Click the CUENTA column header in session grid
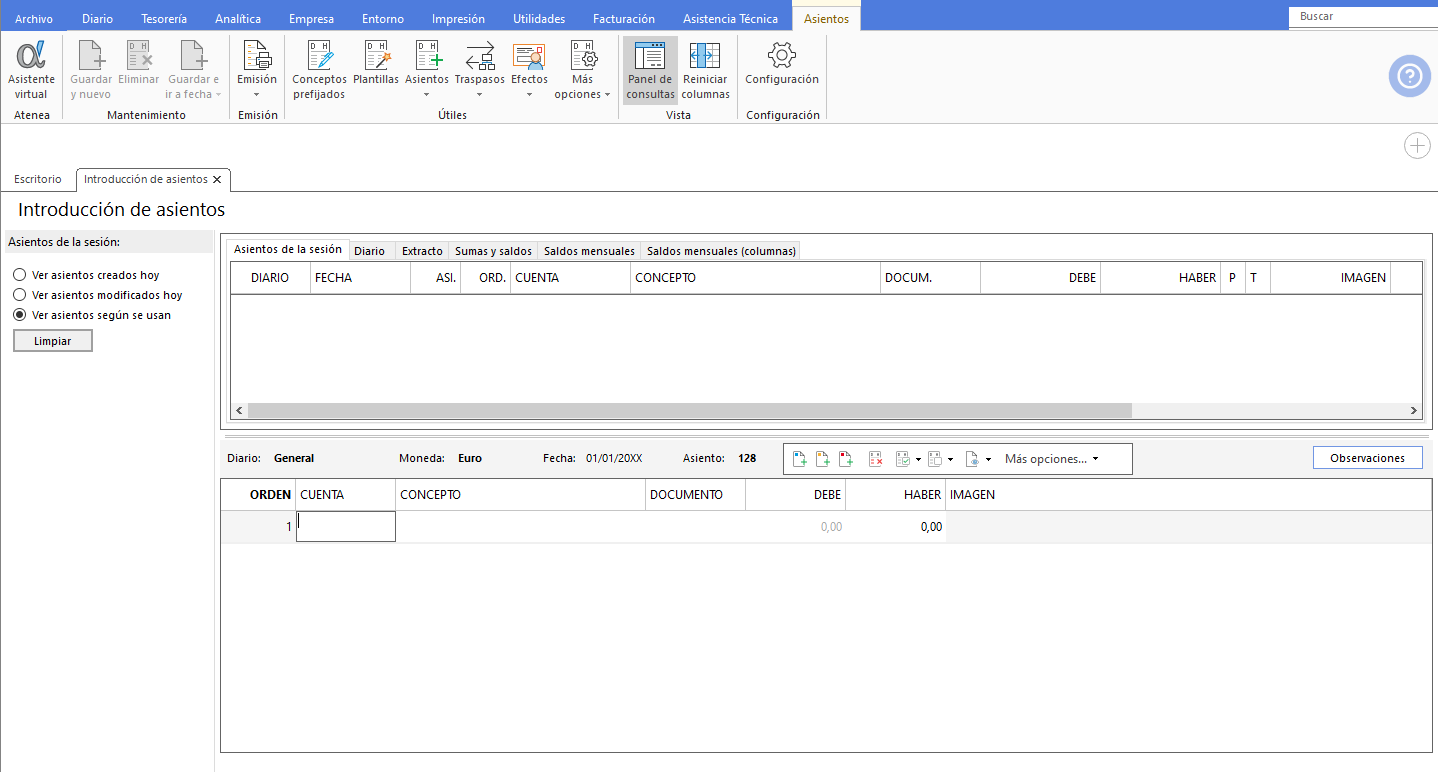 [x=571, y=278]
